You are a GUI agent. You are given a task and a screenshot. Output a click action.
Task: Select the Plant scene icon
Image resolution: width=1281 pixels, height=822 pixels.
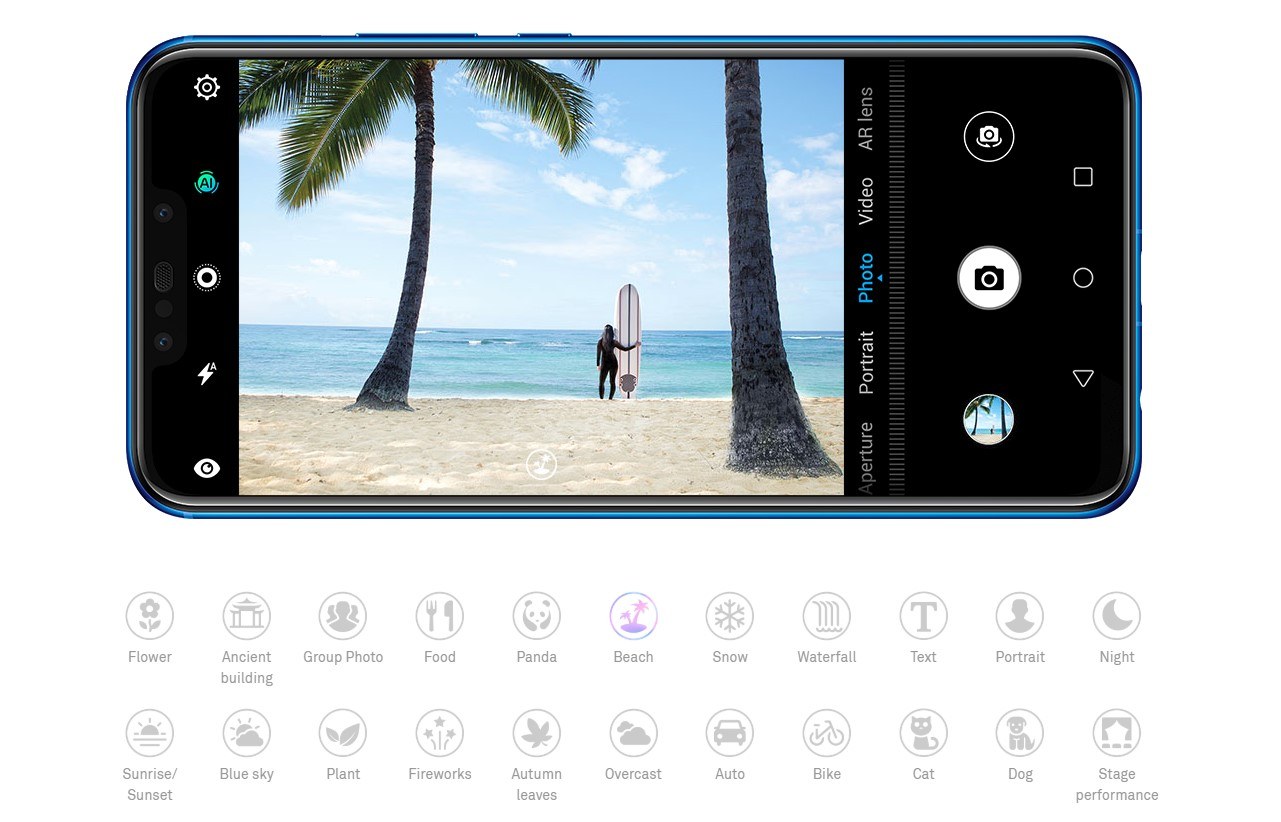343,733
